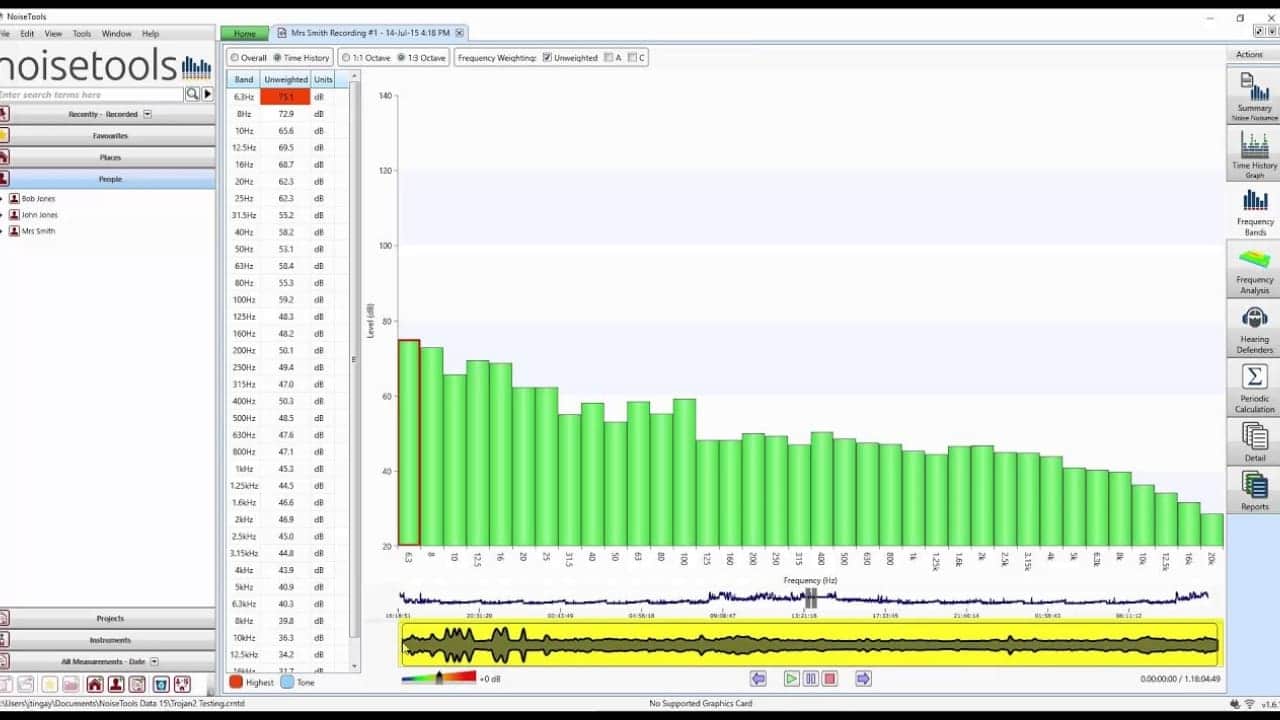Expand the Mrs Smith tree node
Viewport: 1280px width, 720px height.
tap(2, 231)
